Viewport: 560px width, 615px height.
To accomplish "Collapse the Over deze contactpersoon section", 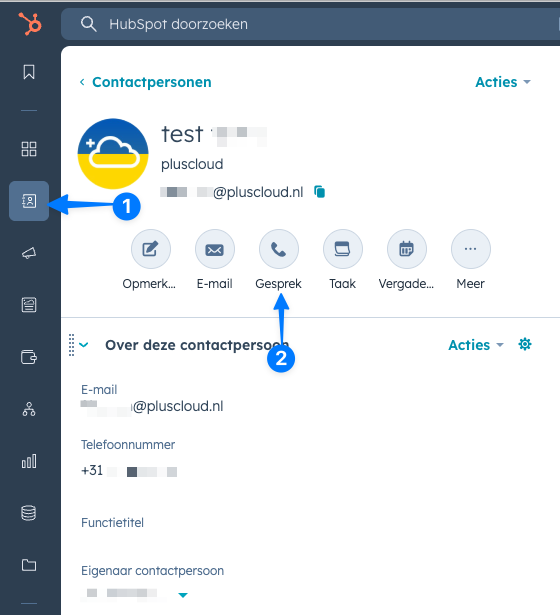I will (84, 345).
